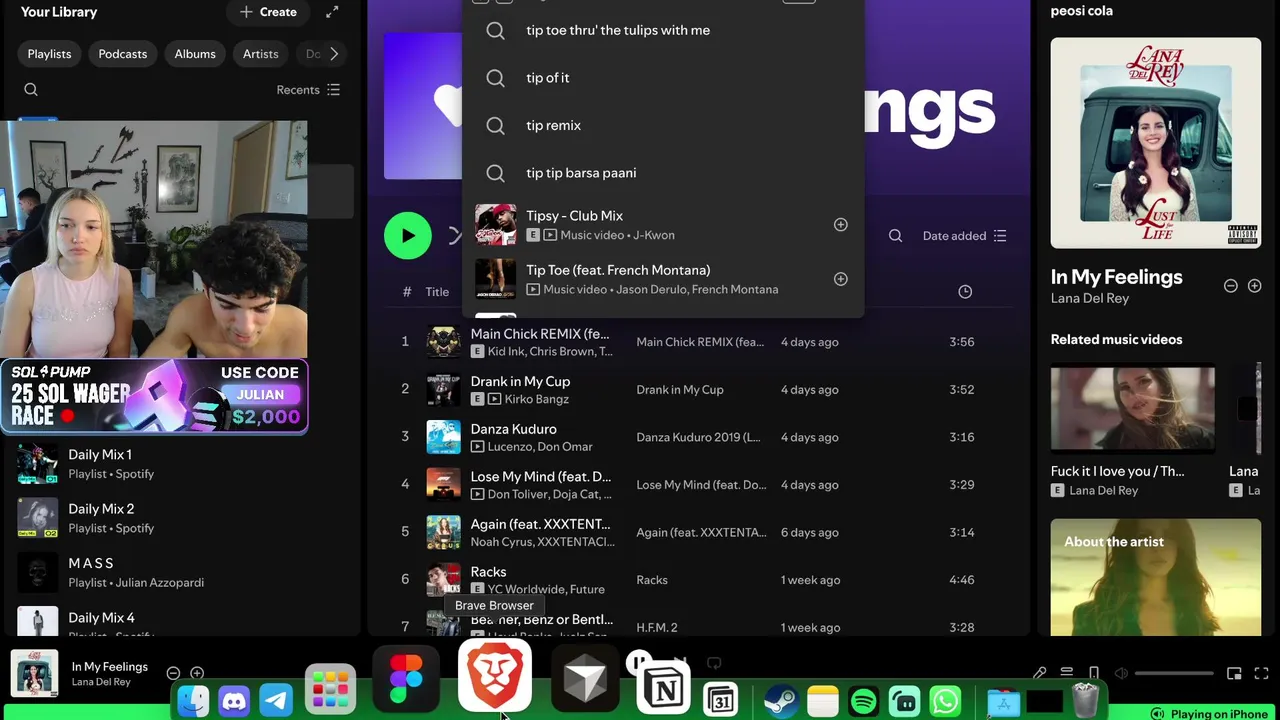Add Tipsy - Club Mix to library
Screen dimensions: 1280x720
pos(841,225)
